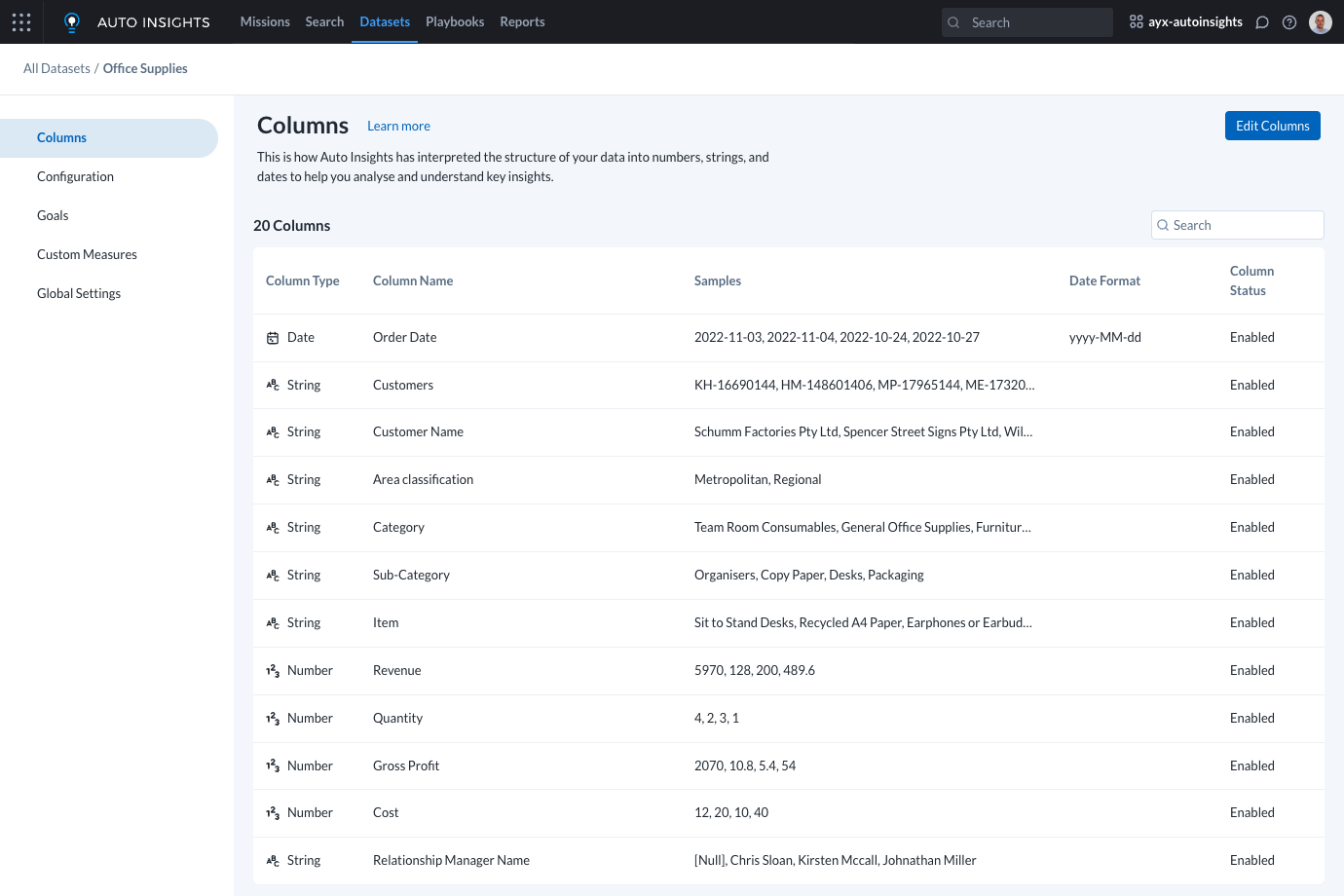Click the number type icon for Revenue
1344x896 pixels.
tap(273, 671)
